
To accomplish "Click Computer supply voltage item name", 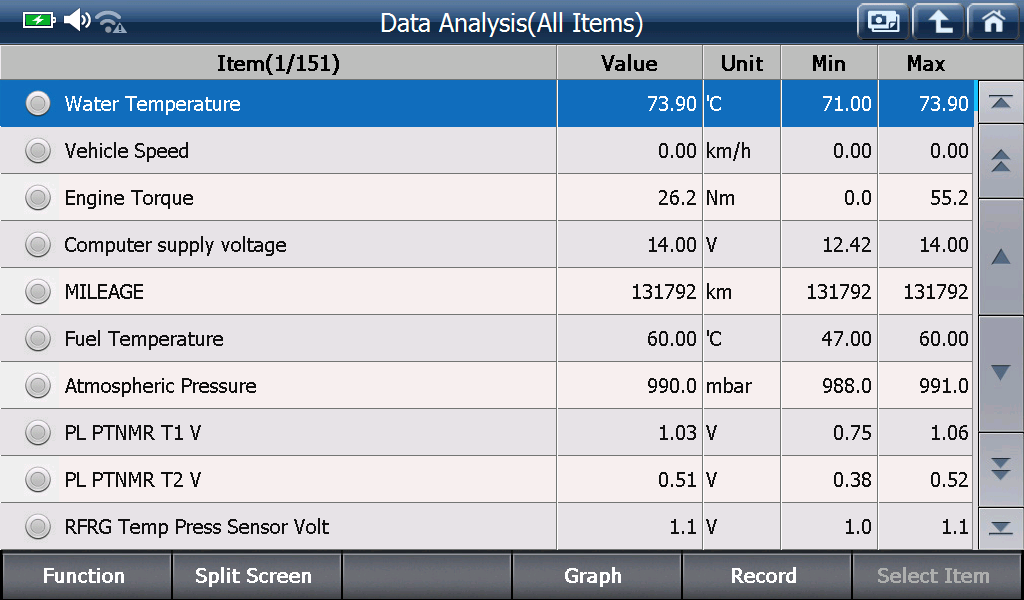I will 175,245.
